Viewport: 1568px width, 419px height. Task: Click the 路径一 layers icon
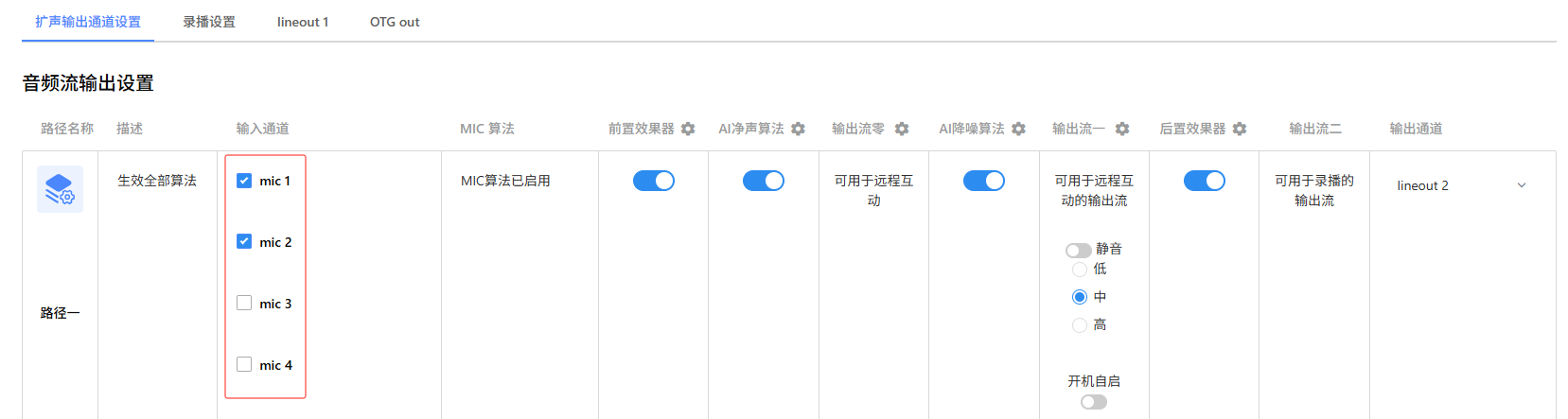60,189
